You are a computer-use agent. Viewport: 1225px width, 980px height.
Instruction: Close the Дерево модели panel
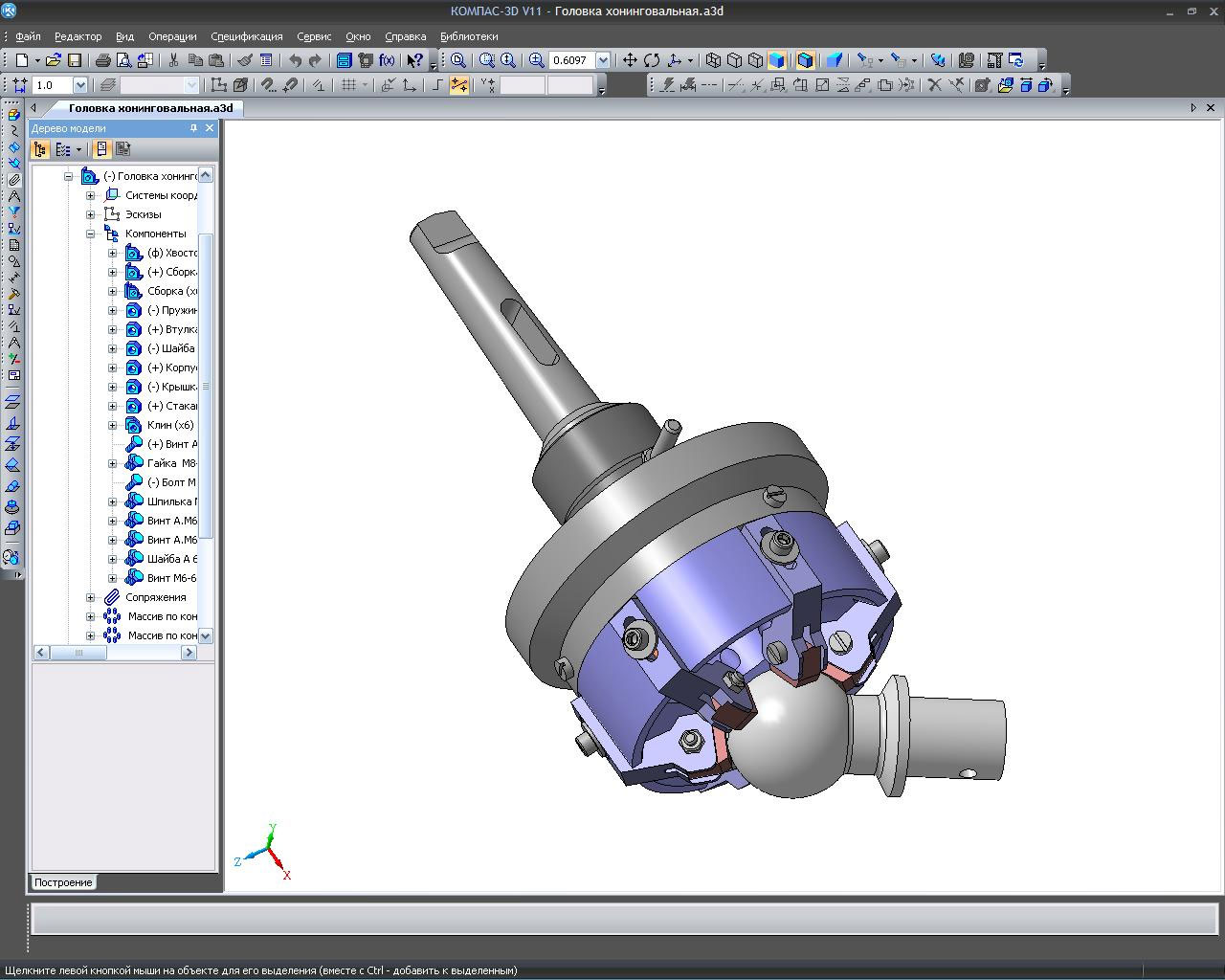point(210,128)
